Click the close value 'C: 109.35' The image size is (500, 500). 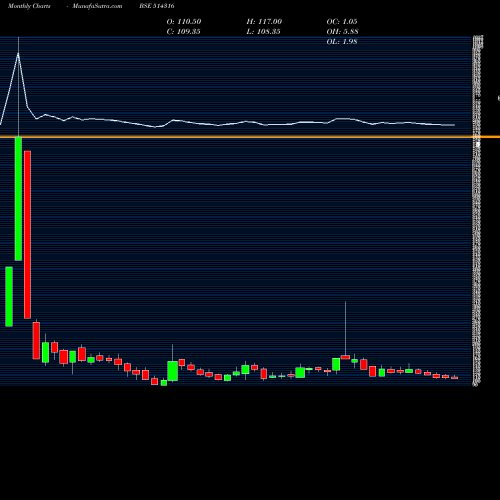183,32
